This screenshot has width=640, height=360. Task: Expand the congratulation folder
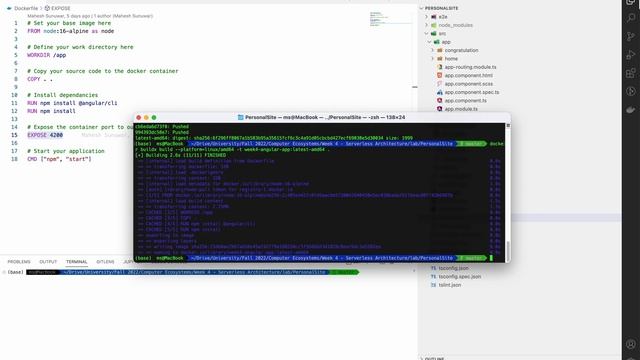click(x=433, y=50)
